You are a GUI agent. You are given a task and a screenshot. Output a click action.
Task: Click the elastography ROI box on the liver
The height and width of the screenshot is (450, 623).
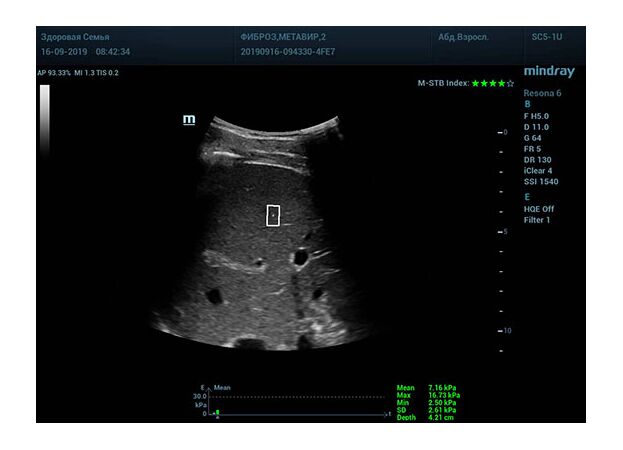pos(273,215)
